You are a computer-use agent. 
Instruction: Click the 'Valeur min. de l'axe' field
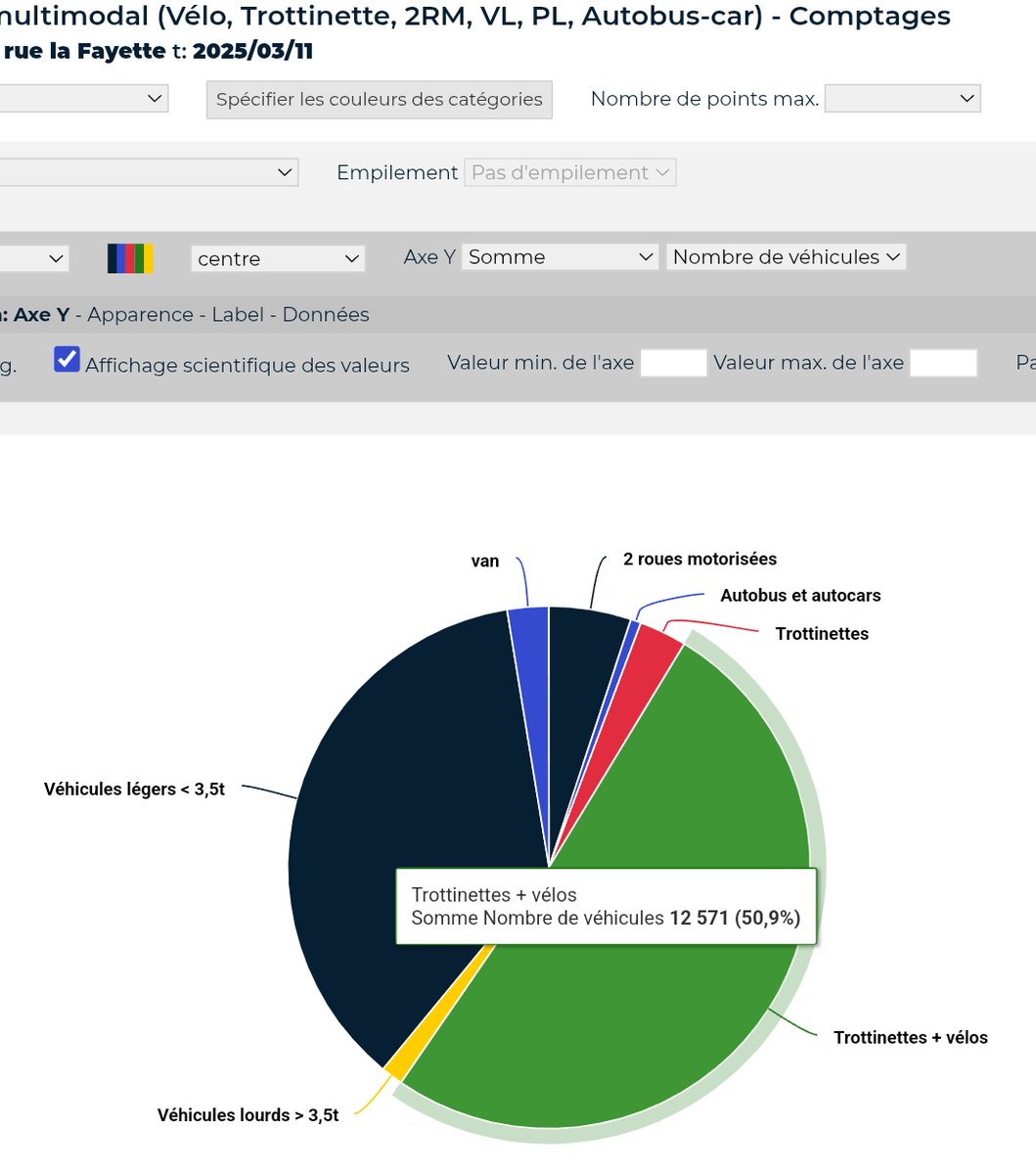pyautogui.click(x=673, y=363)
